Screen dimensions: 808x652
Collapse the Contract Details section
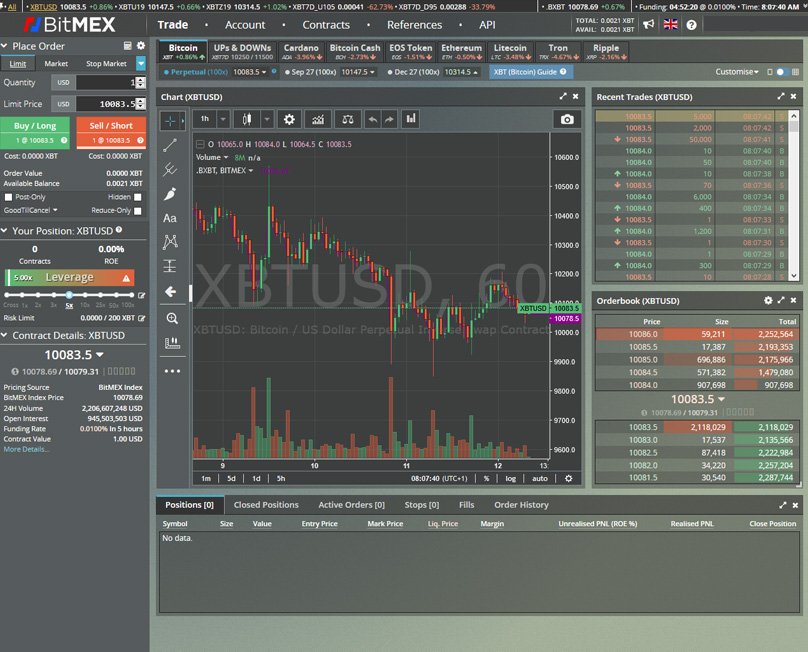pos(5,335)
